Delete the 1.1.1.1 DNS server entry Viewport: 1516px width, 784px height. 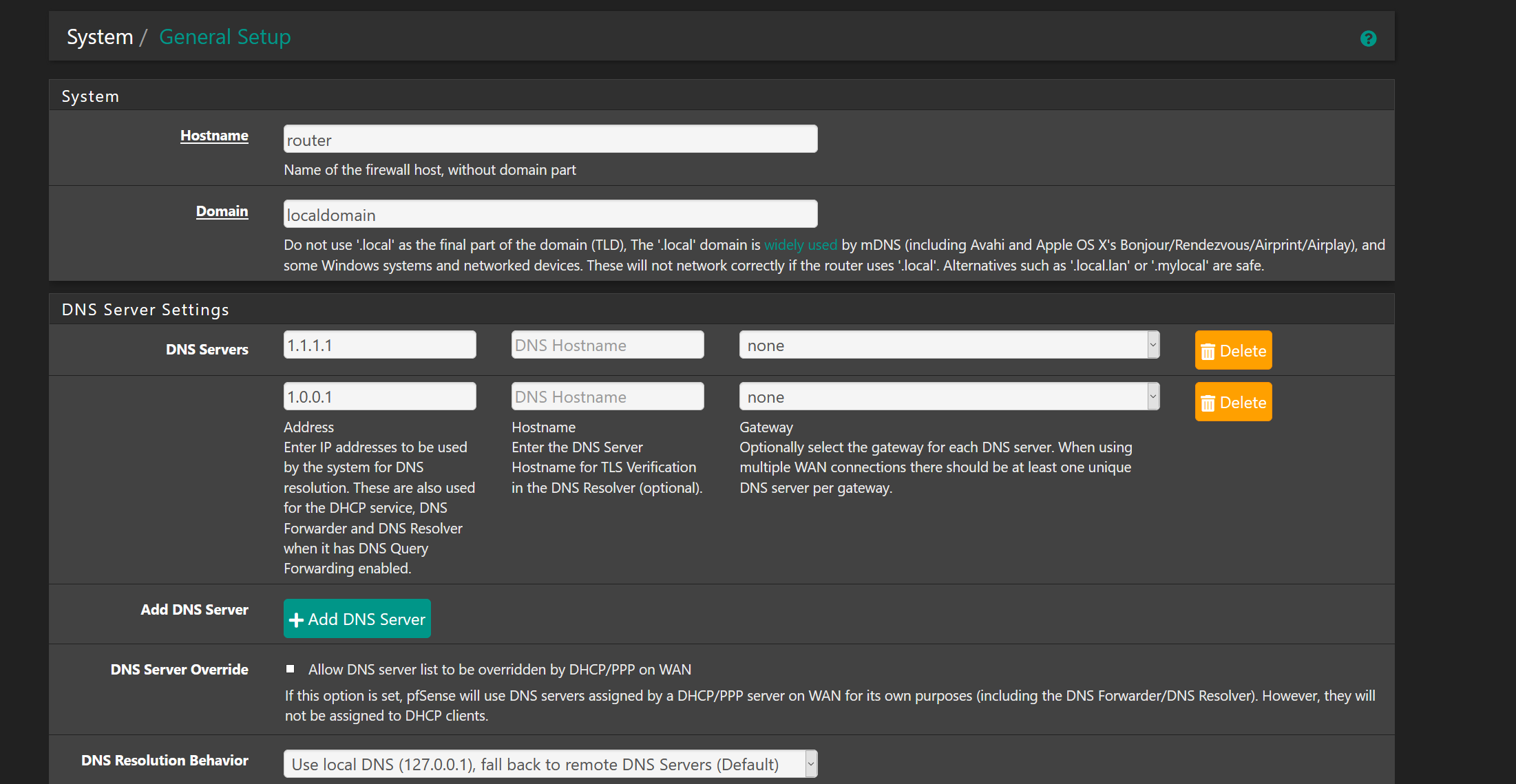click(1233, 350)
